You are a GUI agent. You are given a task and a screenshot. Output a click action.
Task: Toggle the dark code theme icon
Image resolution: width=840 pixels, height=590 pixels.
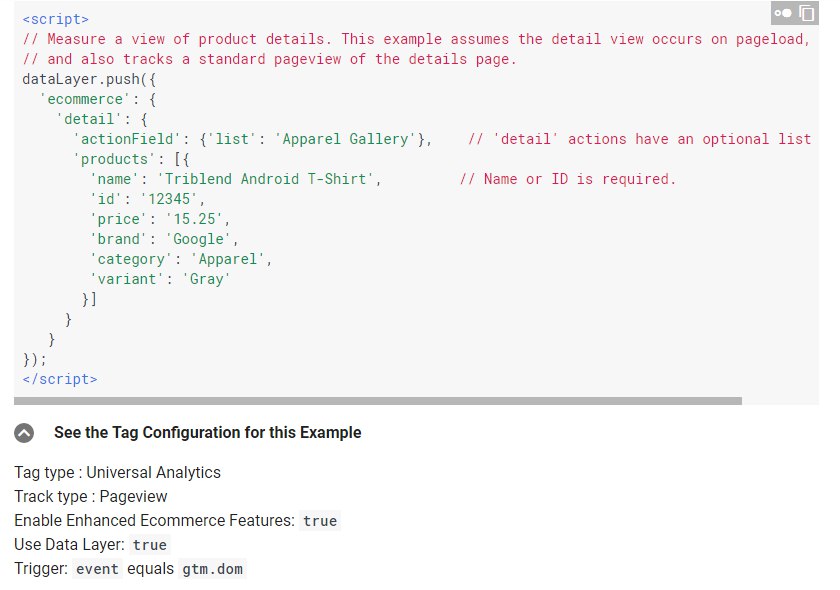[783, 13]
